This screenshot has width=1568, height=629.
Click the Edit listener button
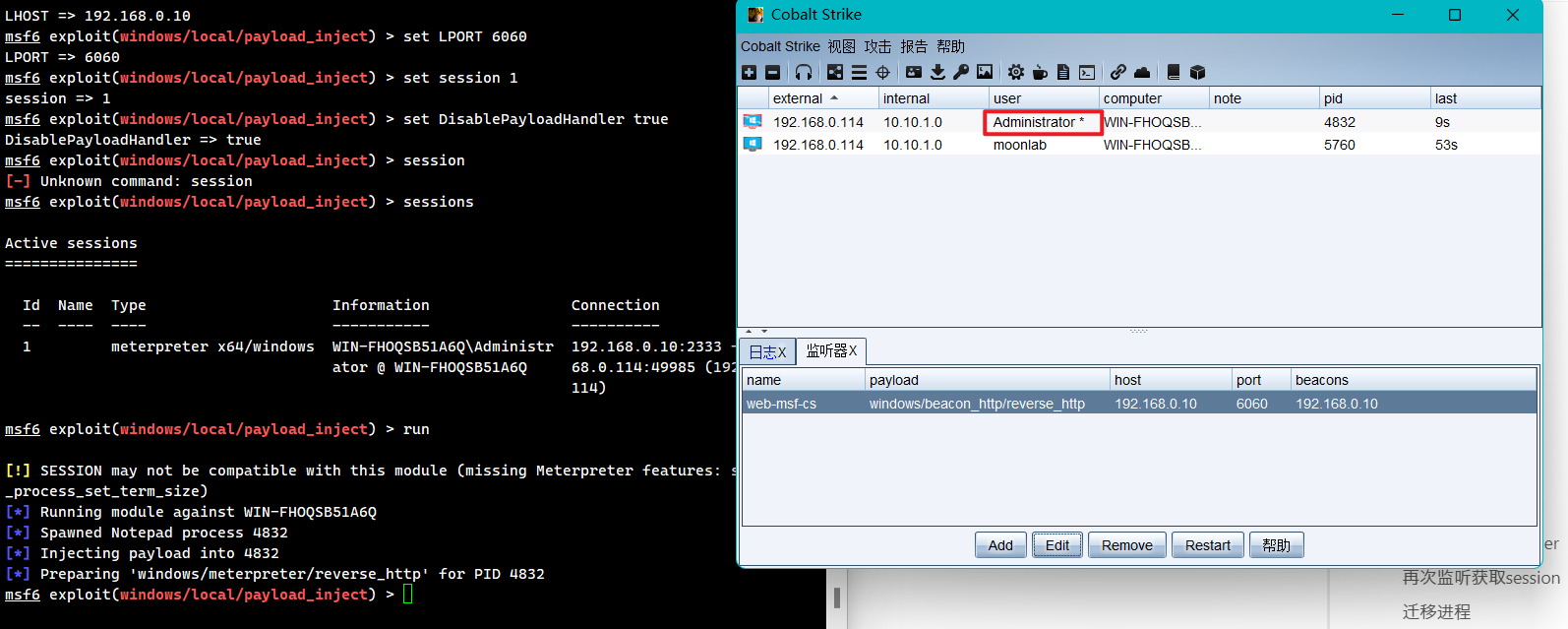[1057, 545]
